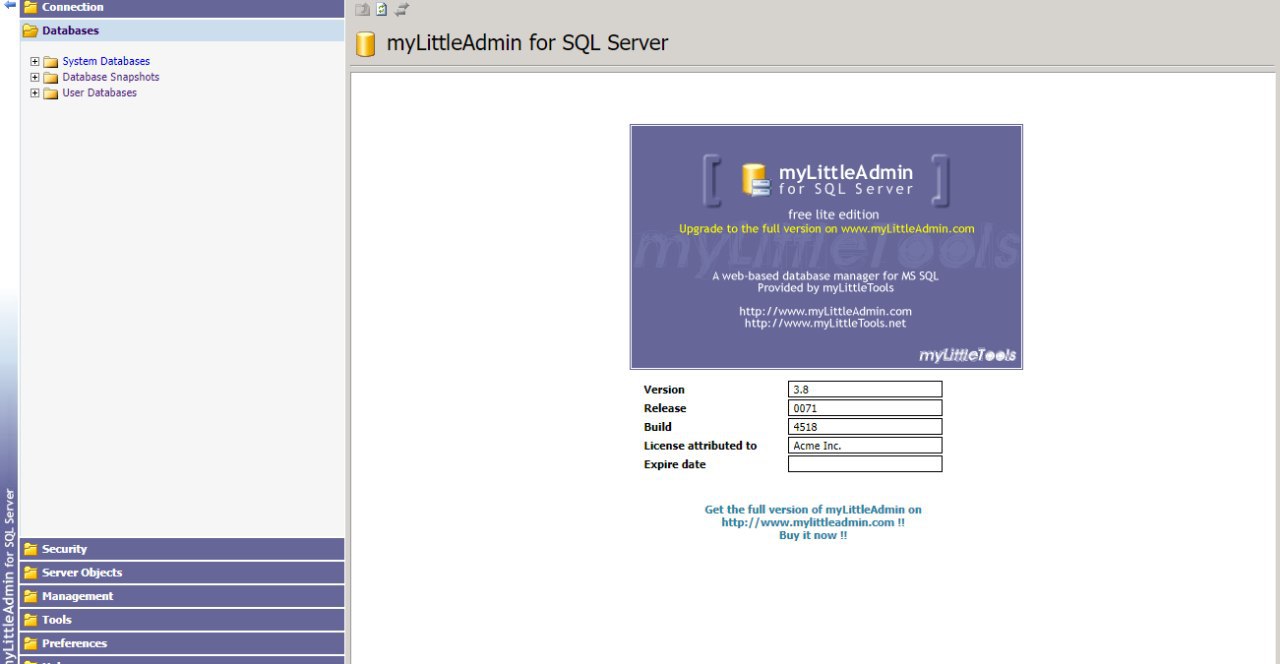Expand the System Databases tree node
The image size is (1280, 664).
coord(35,61)
